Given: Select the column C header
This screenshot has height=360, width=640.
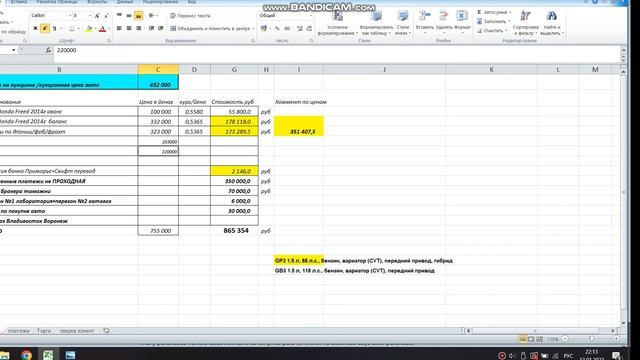Looking at the screenshot, I should (x=158, y=69).
